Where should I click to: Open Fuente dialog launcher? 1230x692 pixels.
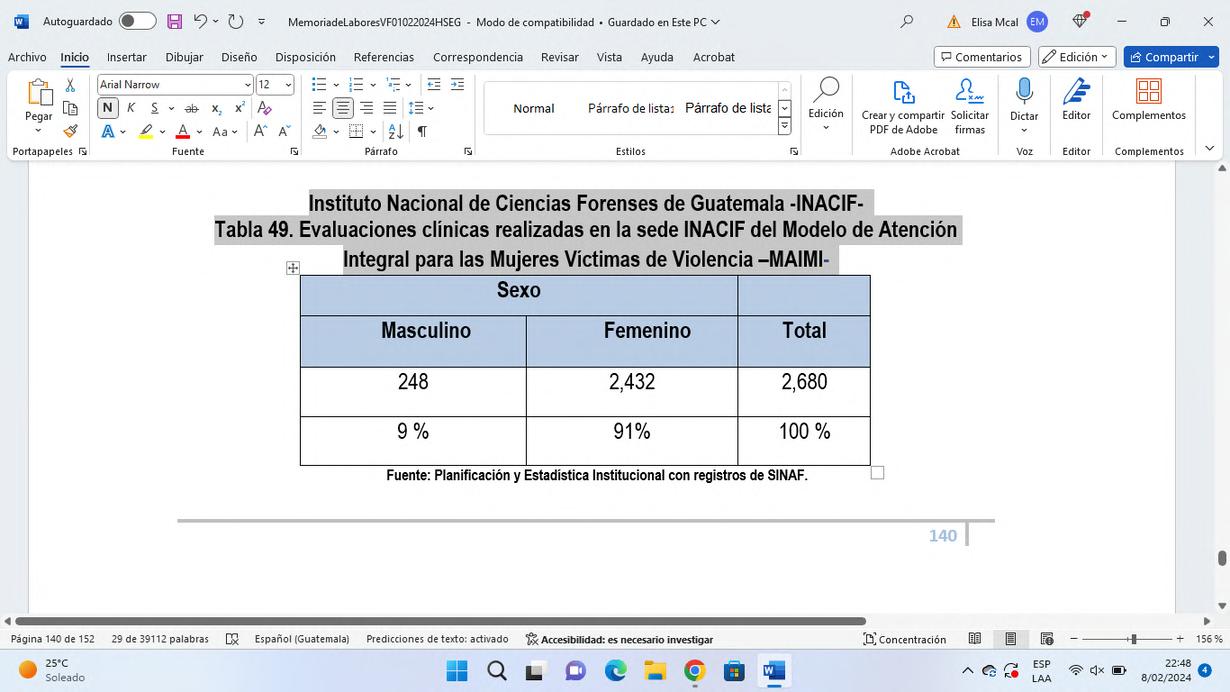click(294, 152)
